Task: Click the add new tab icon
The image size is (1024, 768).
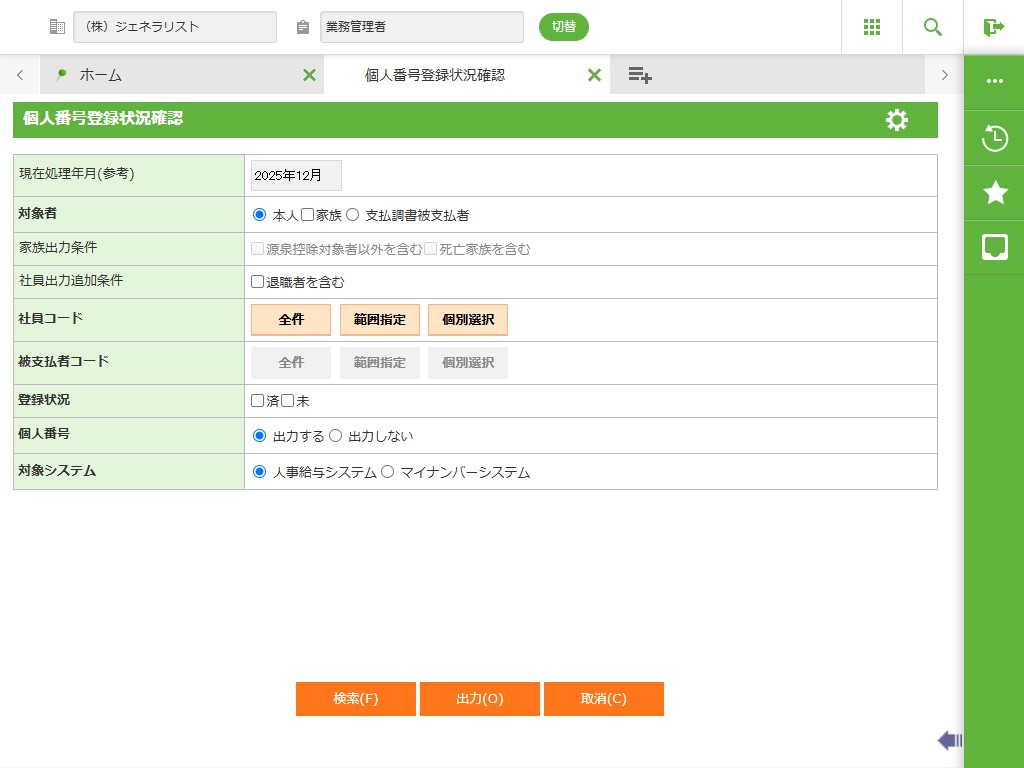Action: click(x=640, y=75)
